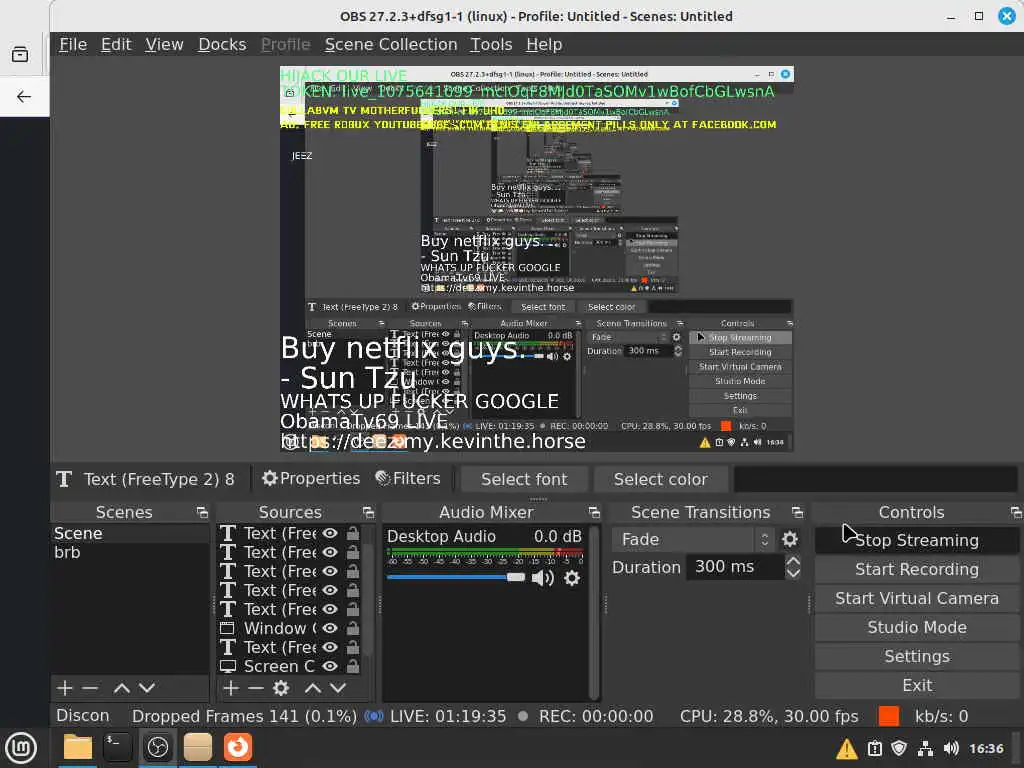1024x768 pixels.
Task: Pop out the Controls dock
Action: (x=1016, y=513)
